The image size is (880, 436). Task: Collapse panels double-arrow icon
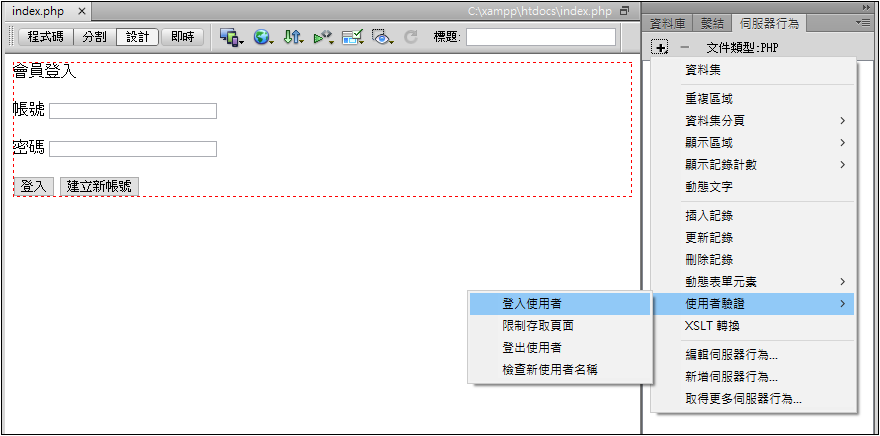865,6
